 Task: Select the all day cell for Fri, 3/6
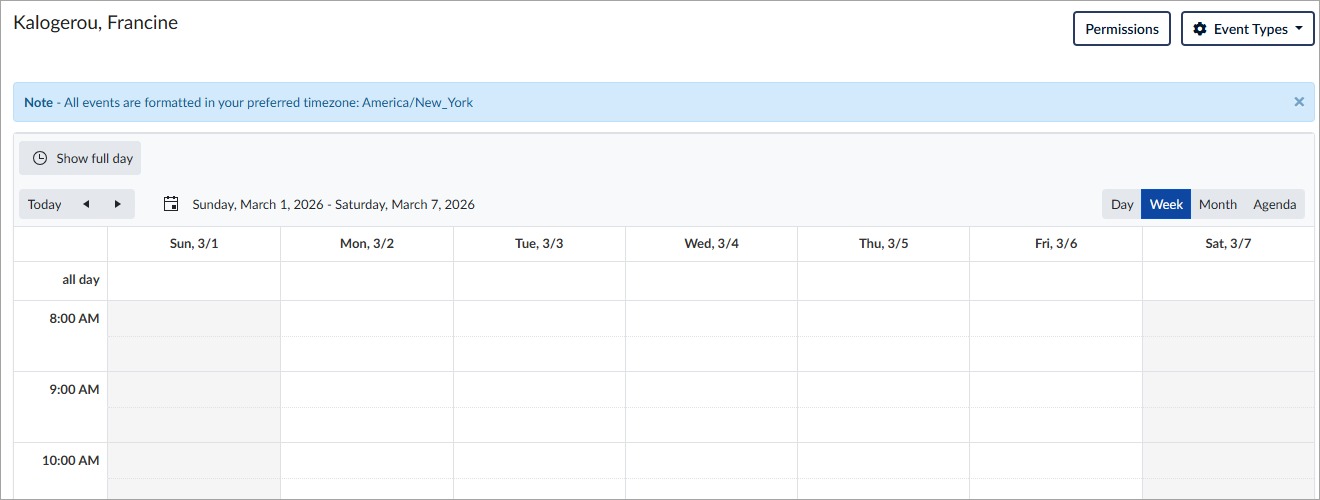[1056, 281]
